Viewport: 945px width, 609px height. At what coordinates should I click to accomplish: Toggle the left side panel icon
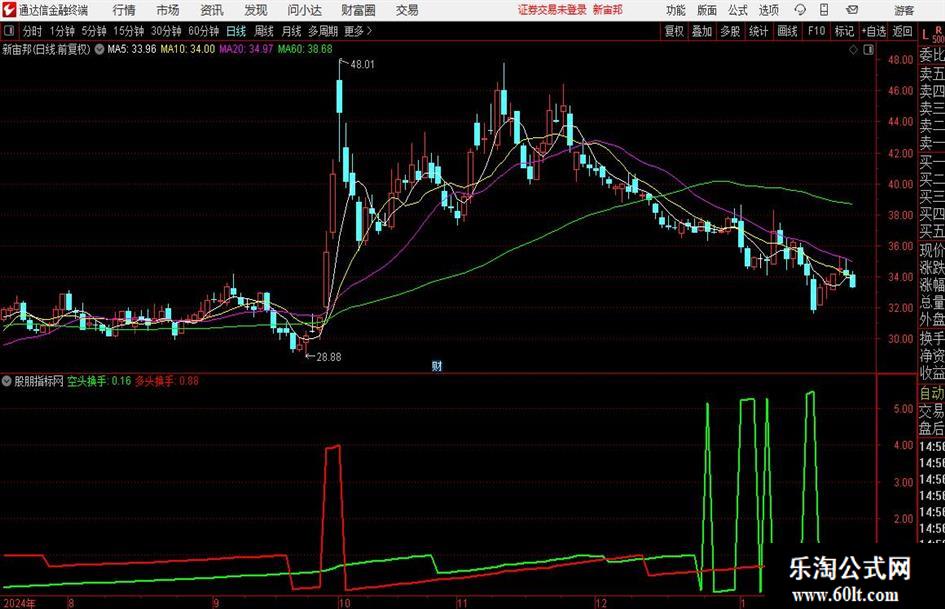9,31
